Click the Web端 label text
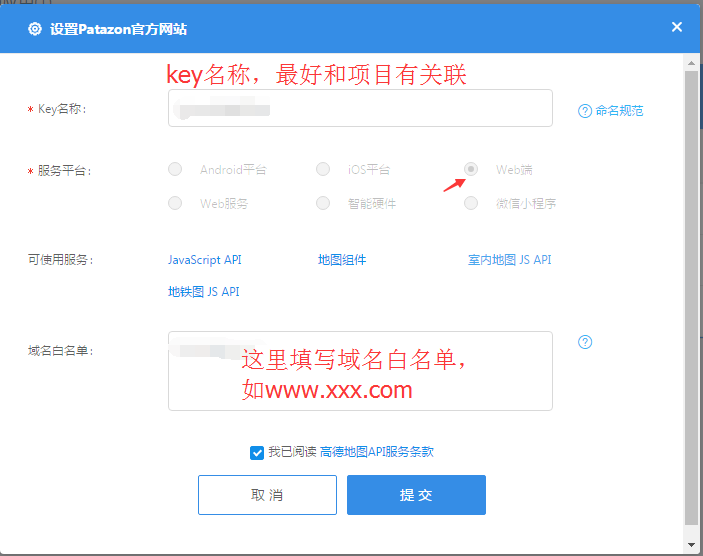The width and height of the screenshot is (703, 556). click(x=514, y=169)
